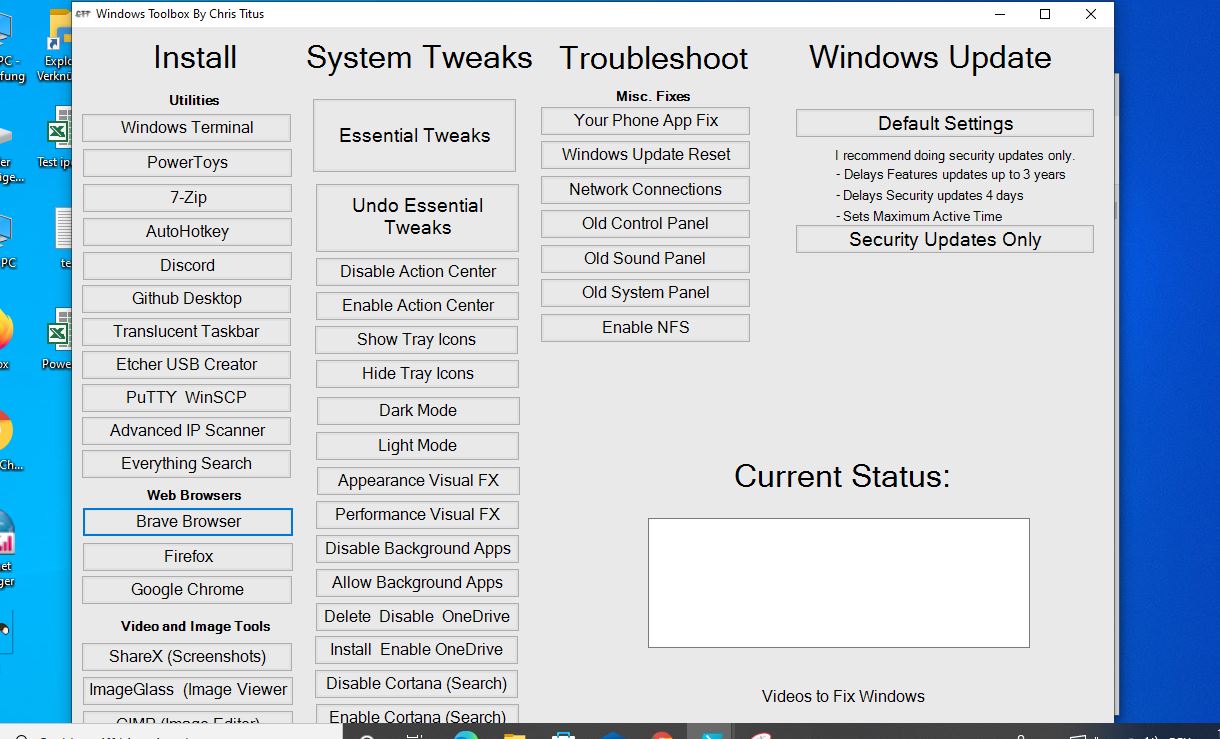1220x739 pixels.
Task: Click Enable NFS
Action: 645,328
